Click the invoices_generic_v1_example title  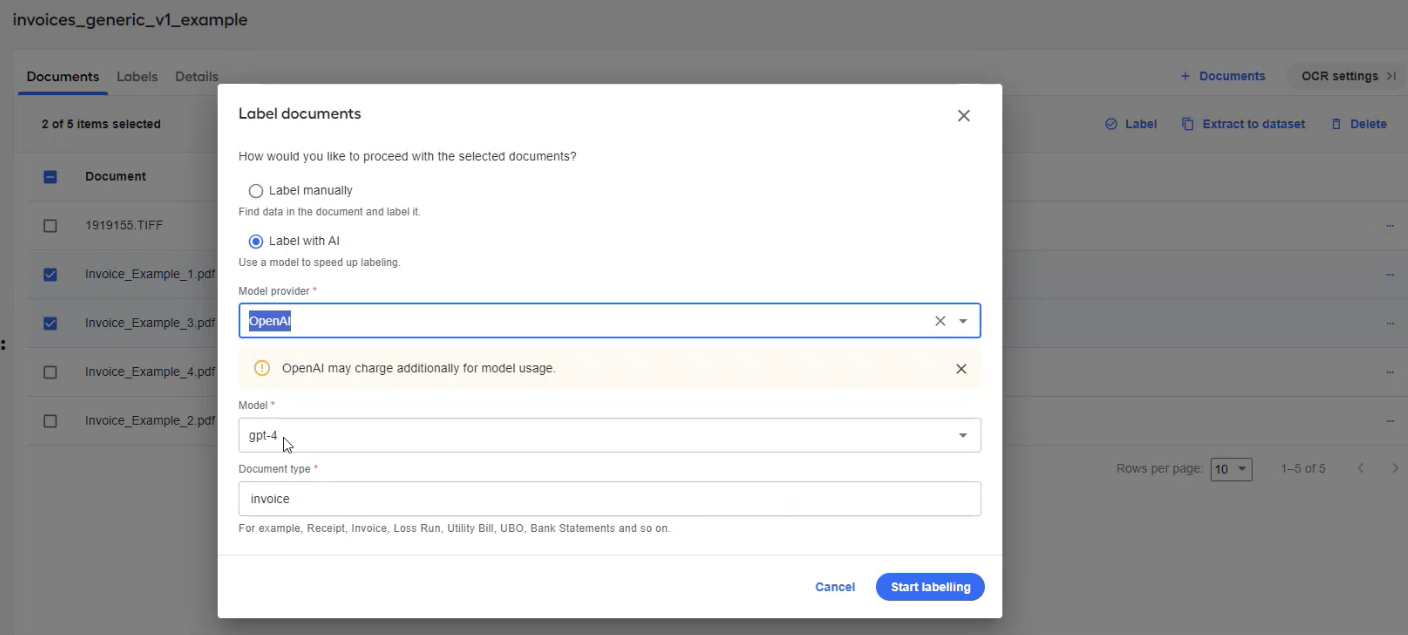coord(130,20)
